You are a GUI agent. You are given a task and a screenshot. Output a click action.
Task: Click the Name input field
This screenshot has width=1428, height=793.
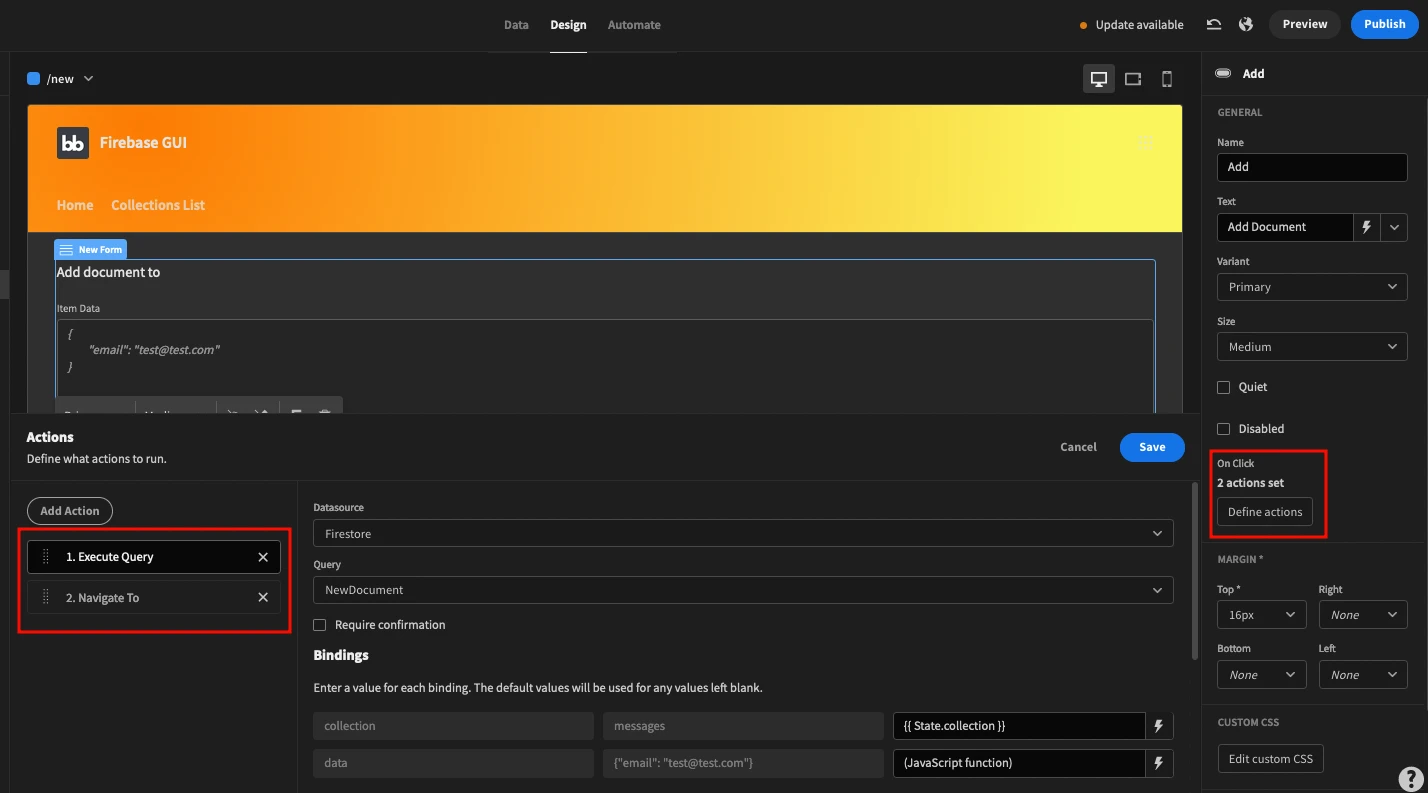[x=1312, y=167]
